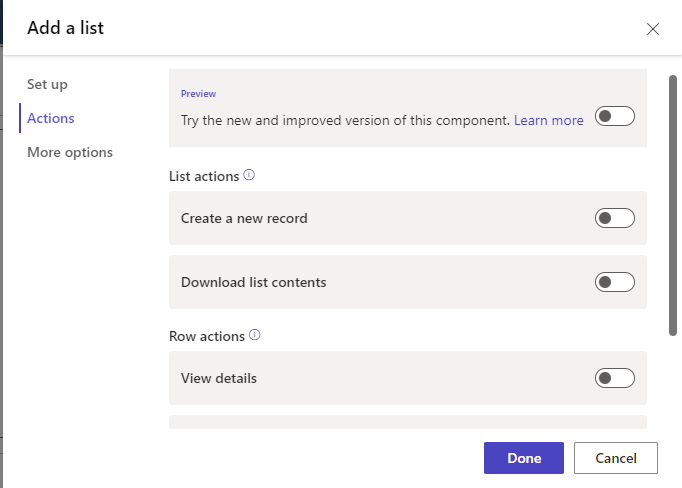Select the Actions tab
Screen dimensions: 682x488
coord(51,118)
